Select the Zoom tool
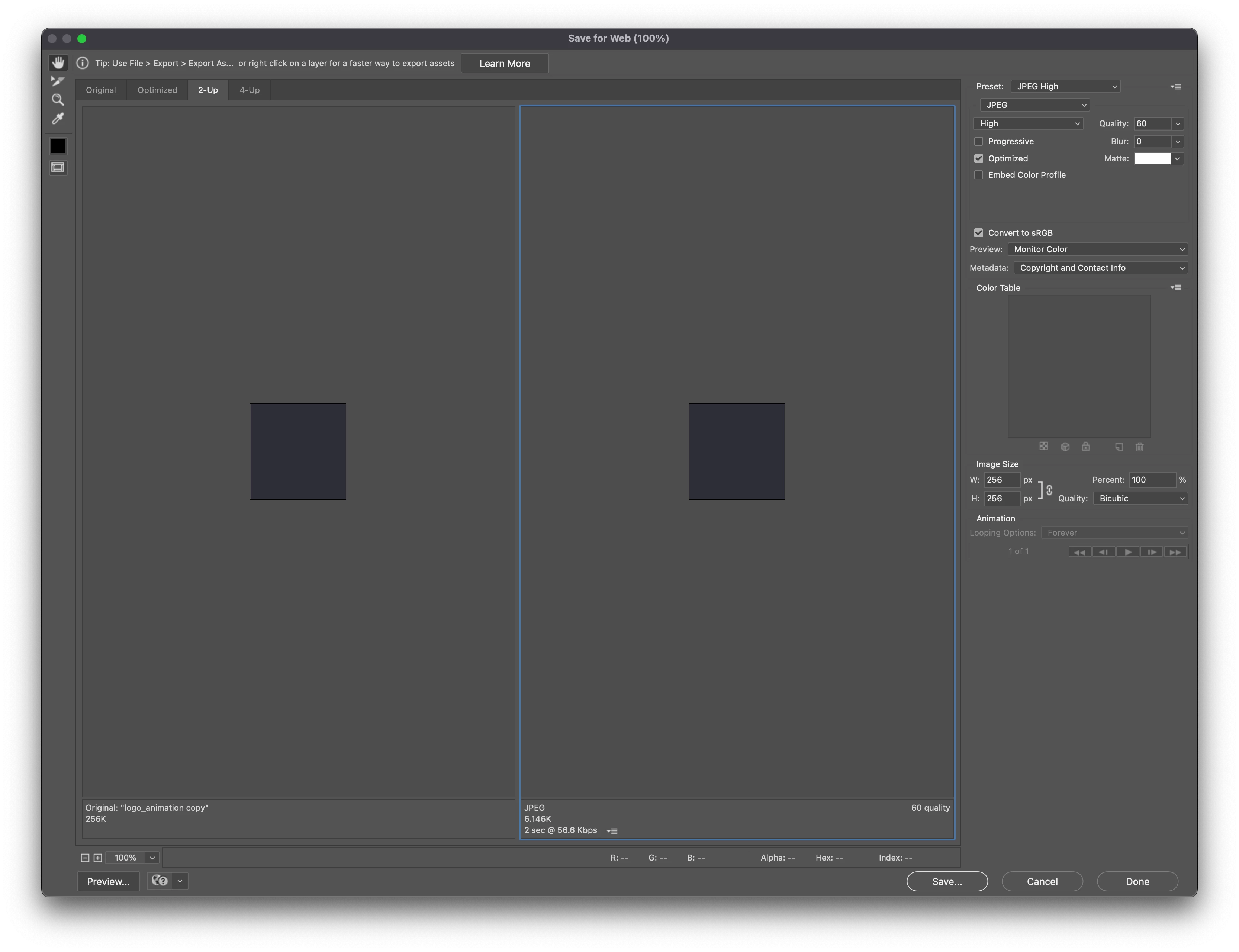1239x952 pixels. click(58, 100)
